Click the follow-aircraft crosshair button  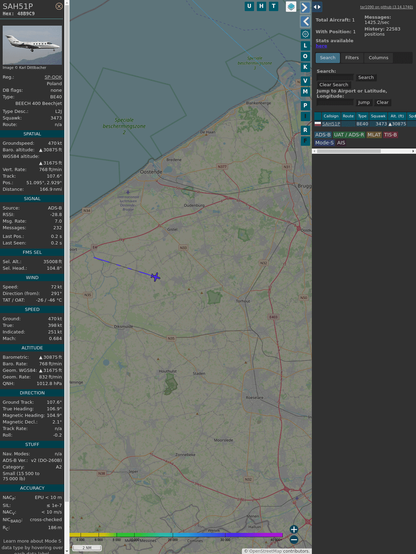pos(305,34)
